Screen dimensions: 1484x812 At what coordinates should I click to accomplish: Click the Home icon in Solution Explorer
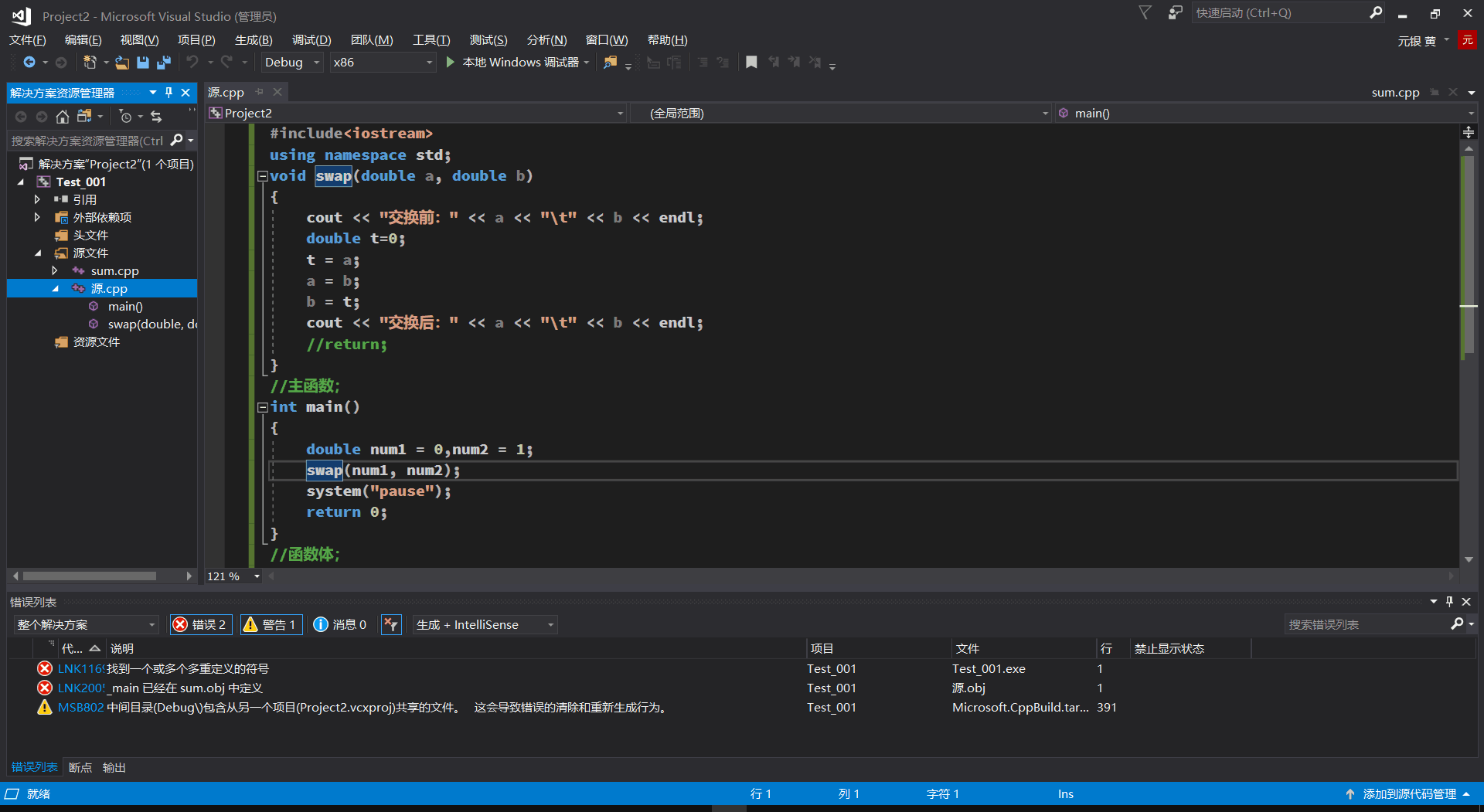tap(63, 116)
